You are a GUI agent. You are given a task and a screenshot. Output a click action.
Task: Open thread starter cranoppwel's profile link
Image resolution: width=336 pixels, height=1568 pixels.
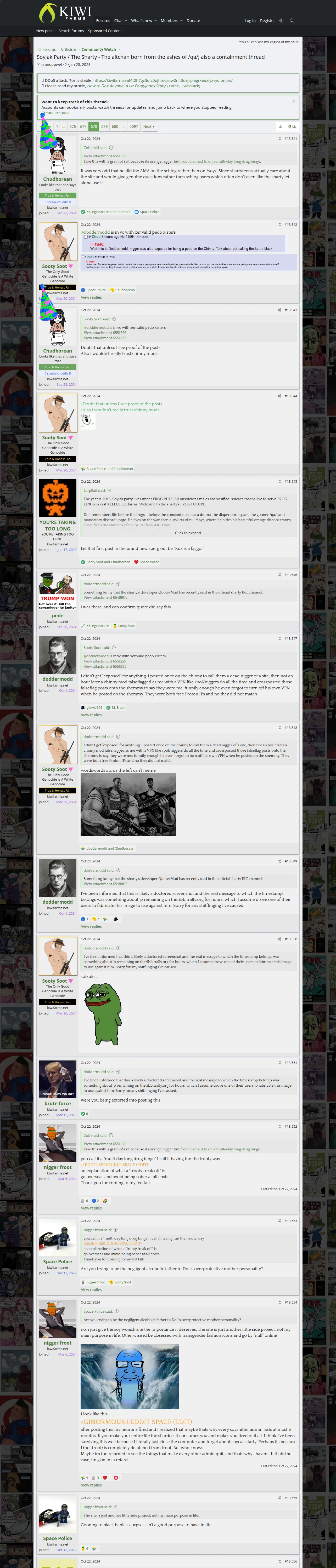click(x=51, y=65)
